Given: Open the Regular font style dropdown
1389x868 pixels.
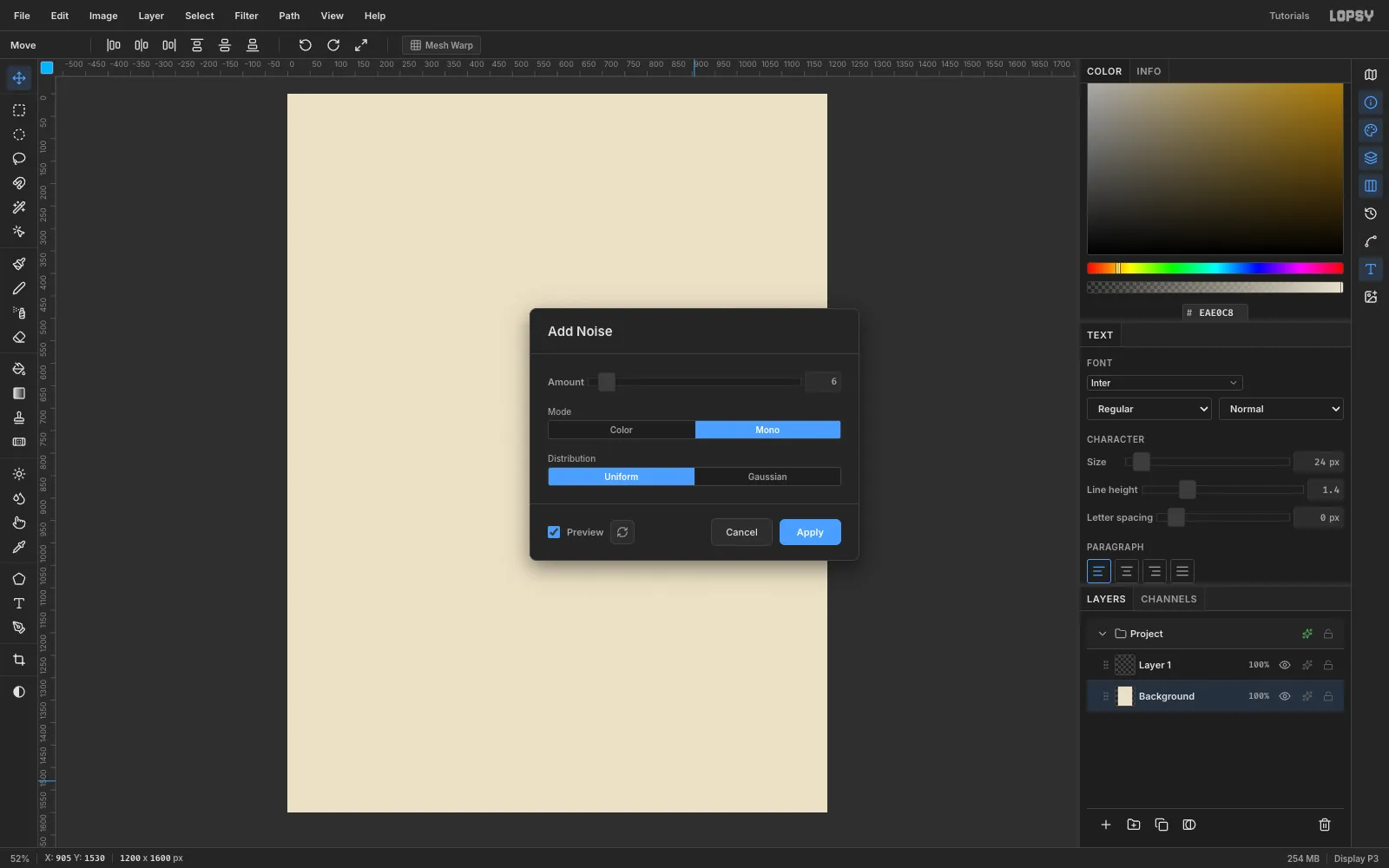Looking at the screenshot, I should (x=1149, y=409).
